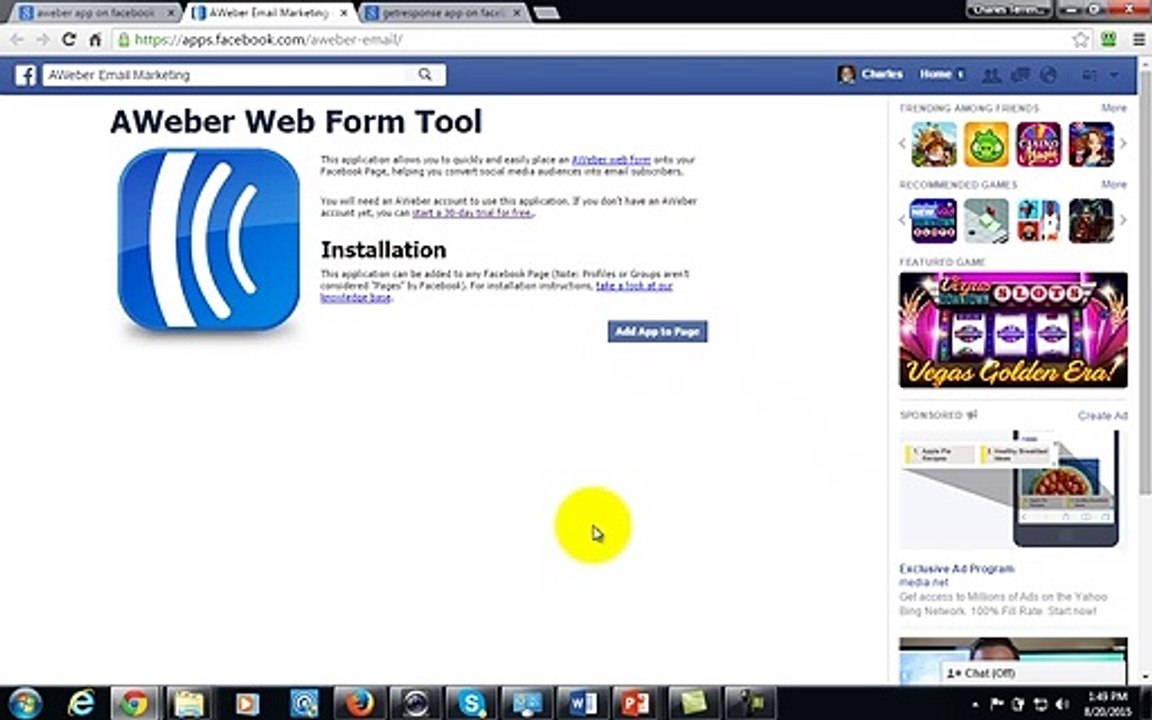Open the Chrome hamburger menu
Screen dimensions: 1152x720
click(1138, 40)
